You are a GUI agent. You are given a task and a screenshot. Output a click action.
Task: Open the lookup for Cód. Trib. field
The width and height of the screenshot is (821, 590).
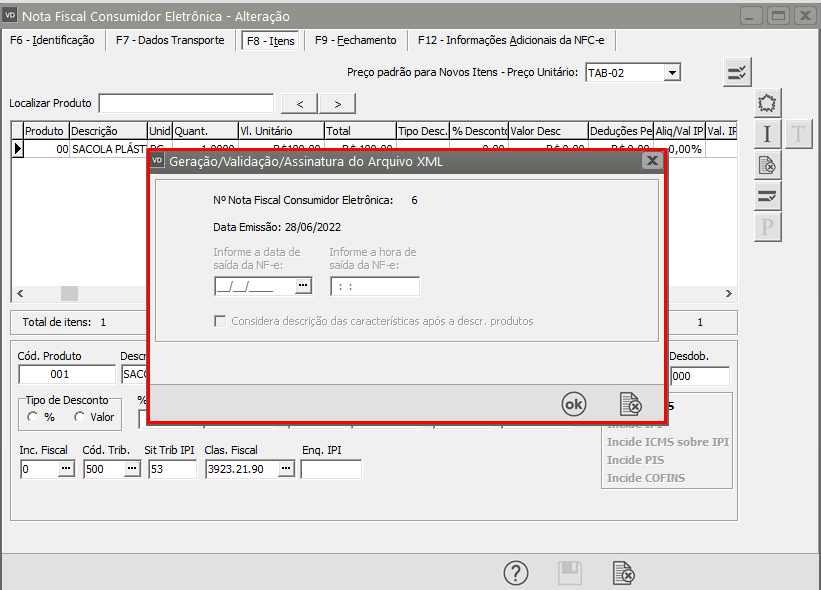133,469
